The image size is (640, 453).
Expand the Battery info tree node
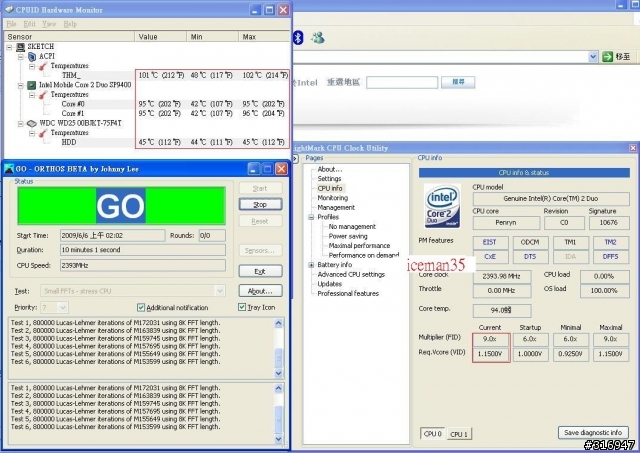pyautogui.click(x=311, y=265)
